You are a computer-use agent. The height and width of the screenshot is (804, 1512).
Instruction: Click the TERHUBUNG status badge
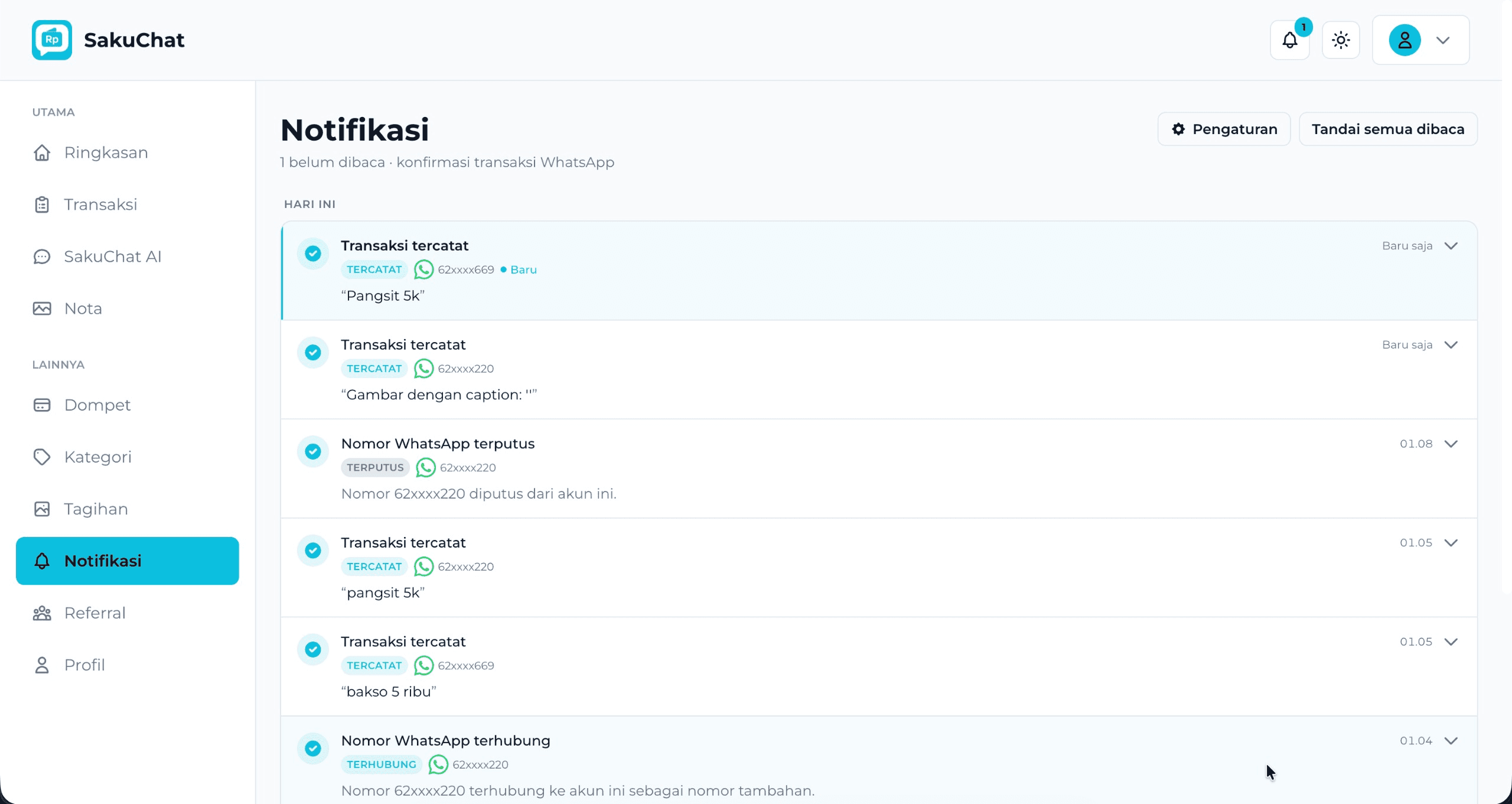click(382, 764)
